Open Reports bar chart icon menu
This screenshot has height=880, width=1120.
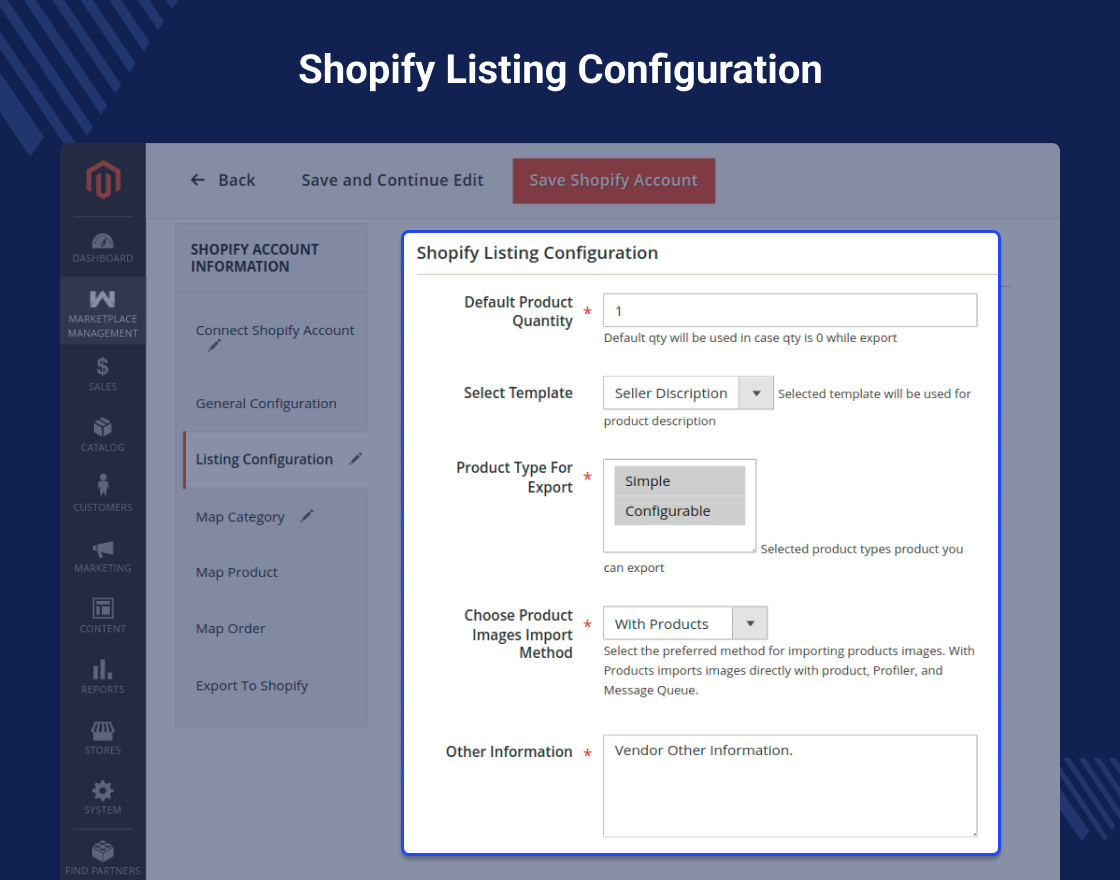coord(103,676)
